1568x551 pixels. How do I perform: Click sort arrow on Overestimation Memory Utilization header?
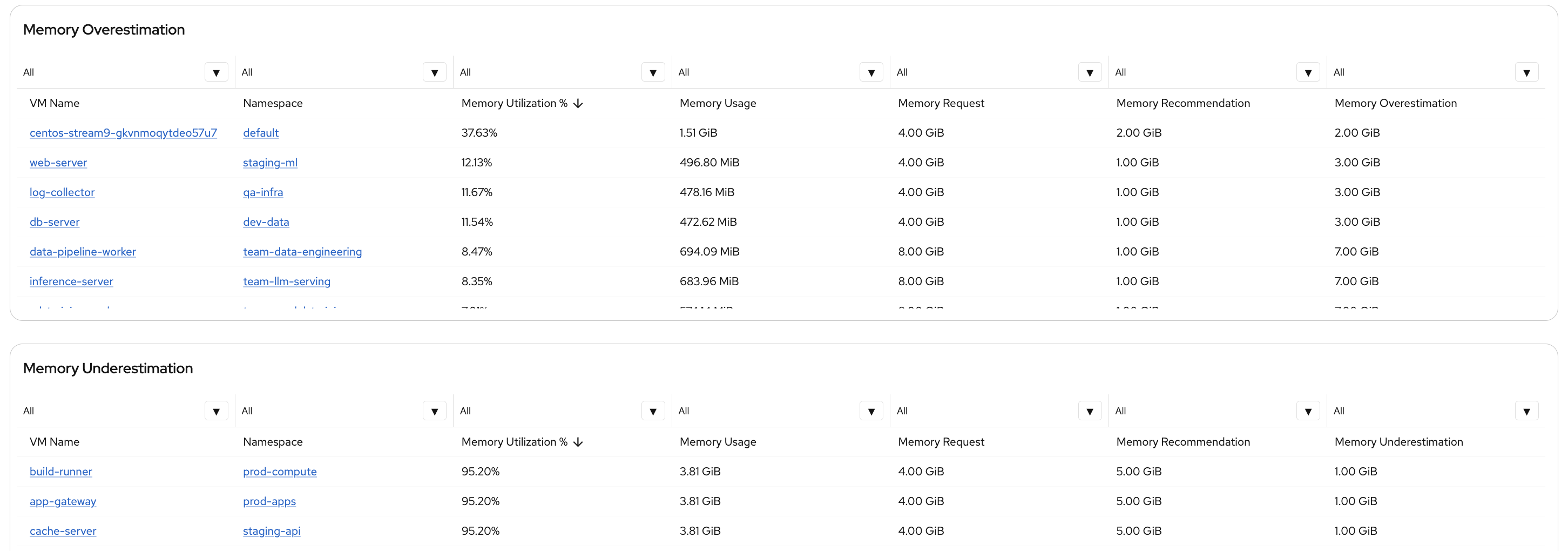[578, 104]
